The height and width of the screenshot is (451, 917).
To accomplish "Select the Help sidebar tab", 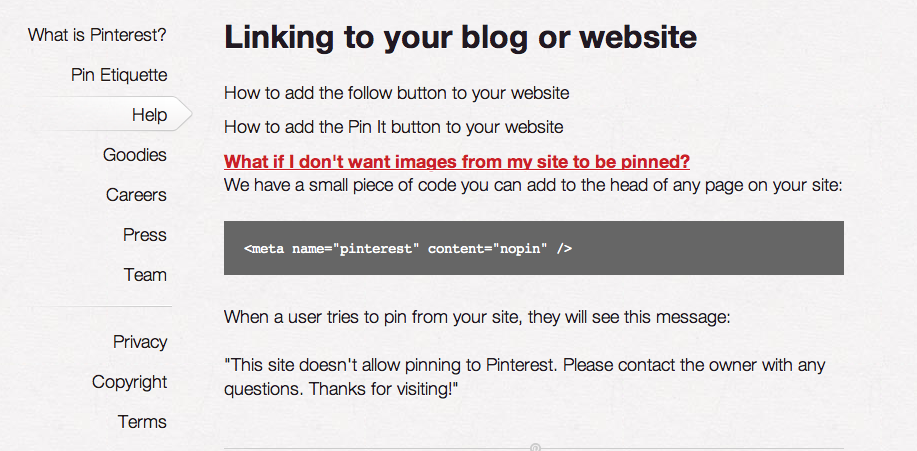I will [150, 115].
